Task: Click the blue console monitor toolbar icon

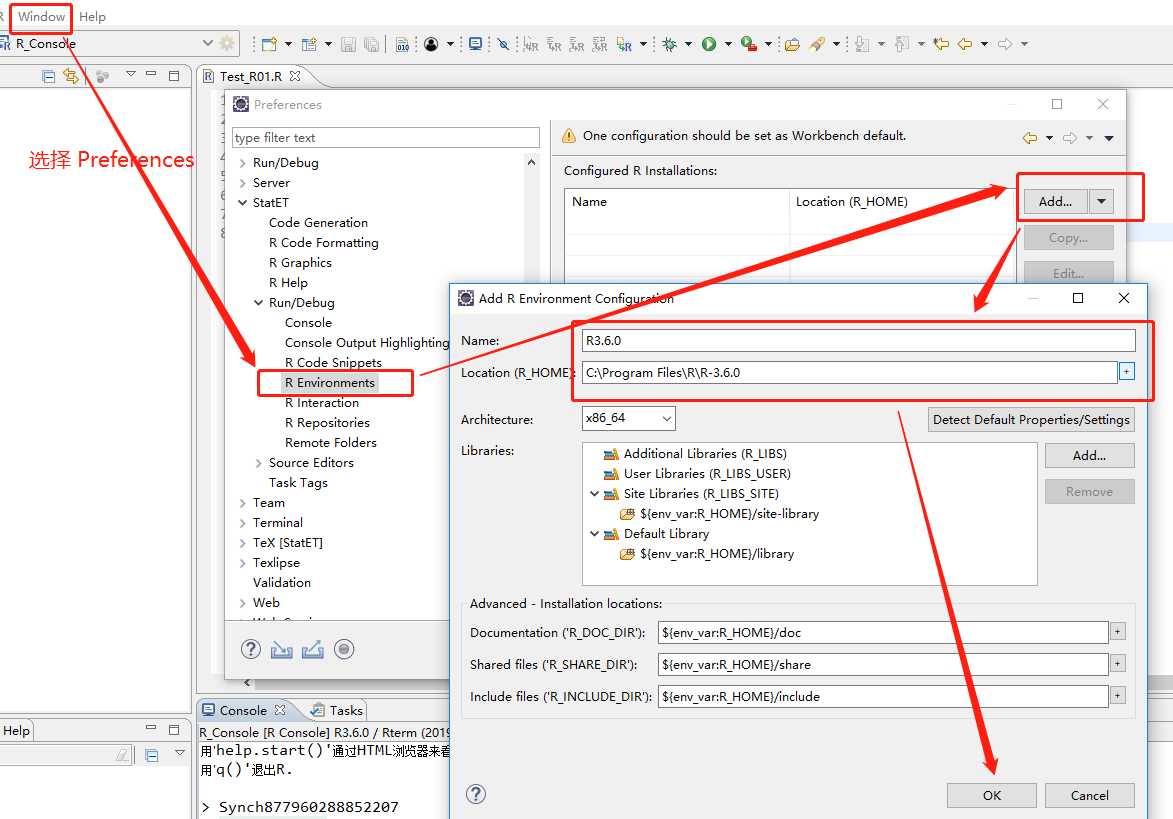Action: 475,44
